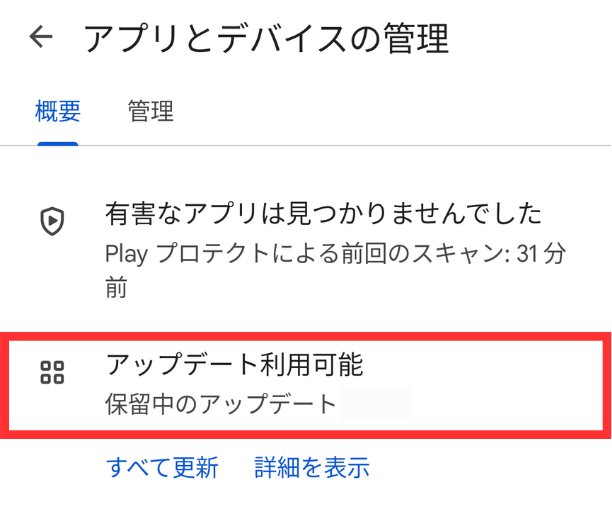
Task: Tap the gray divider below the tabs
Action: coord(306,146)
